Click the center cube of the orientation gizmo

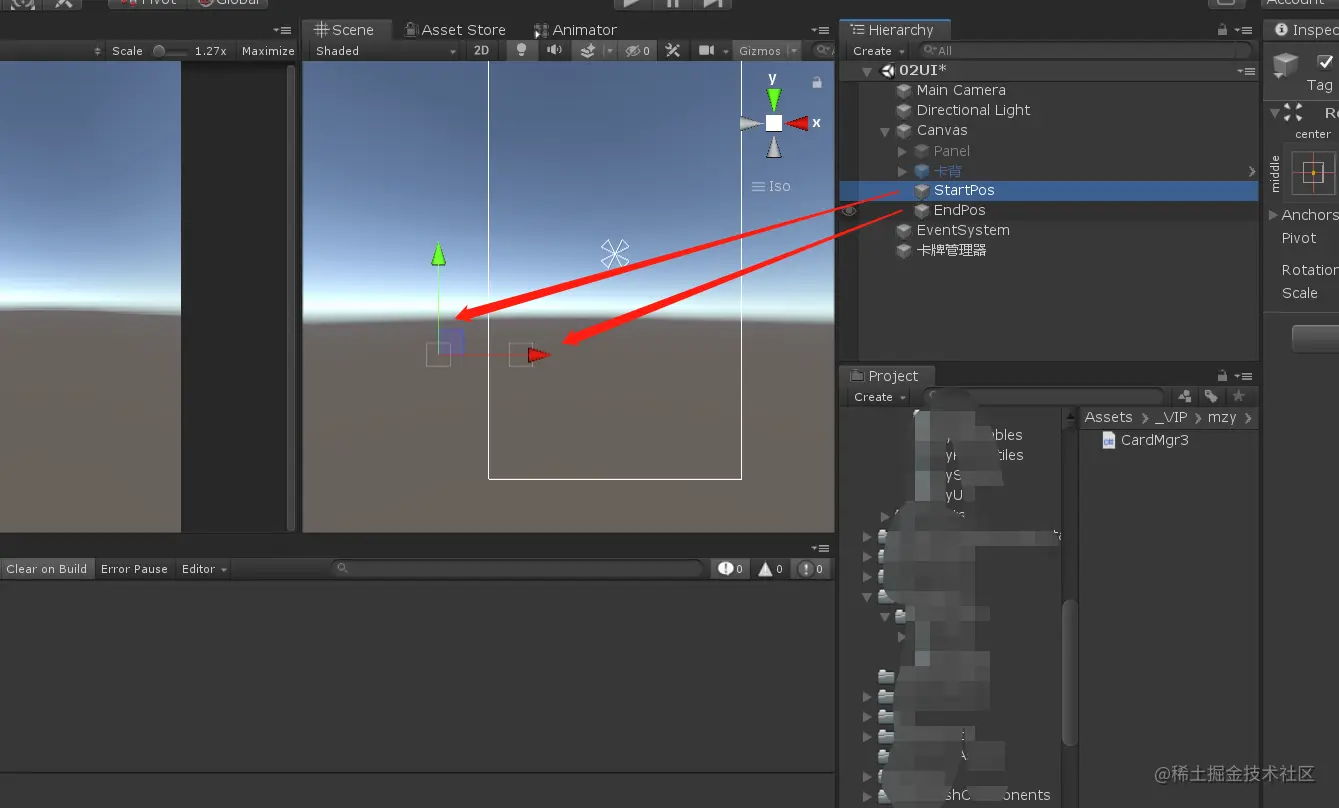[x=773, y=123]
